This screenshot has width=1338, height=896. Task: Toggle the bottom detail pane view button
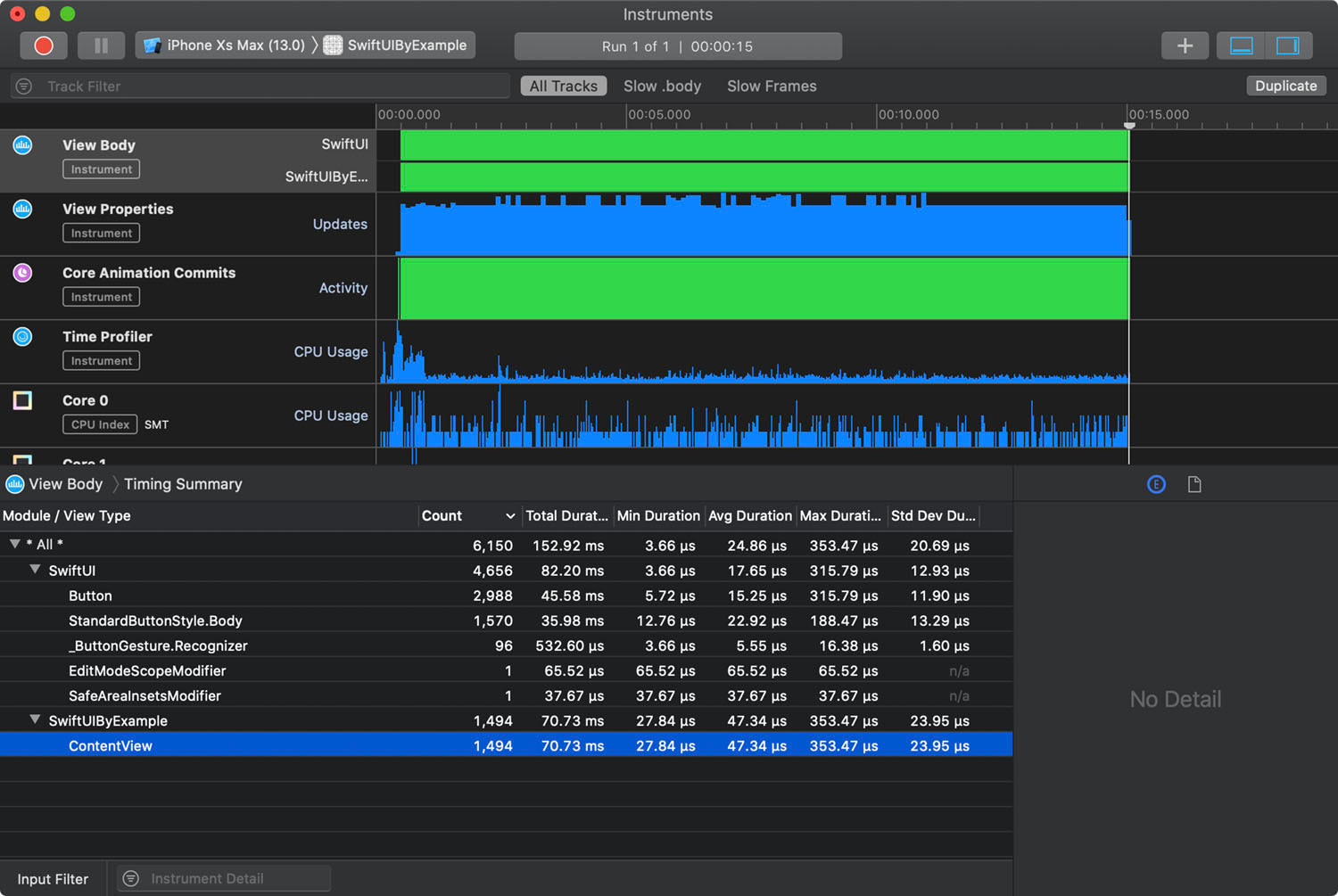tap(1241, 45)
